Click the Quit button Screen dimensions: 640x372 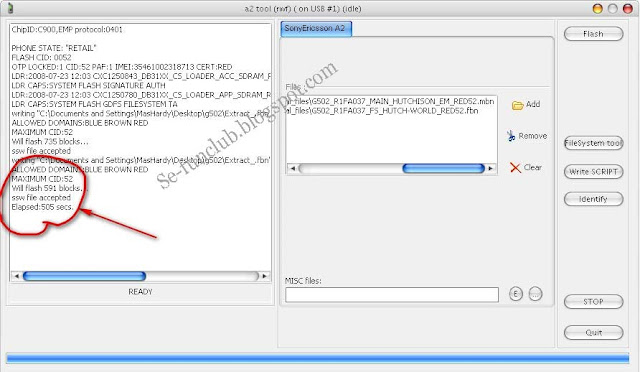[593, 332]
